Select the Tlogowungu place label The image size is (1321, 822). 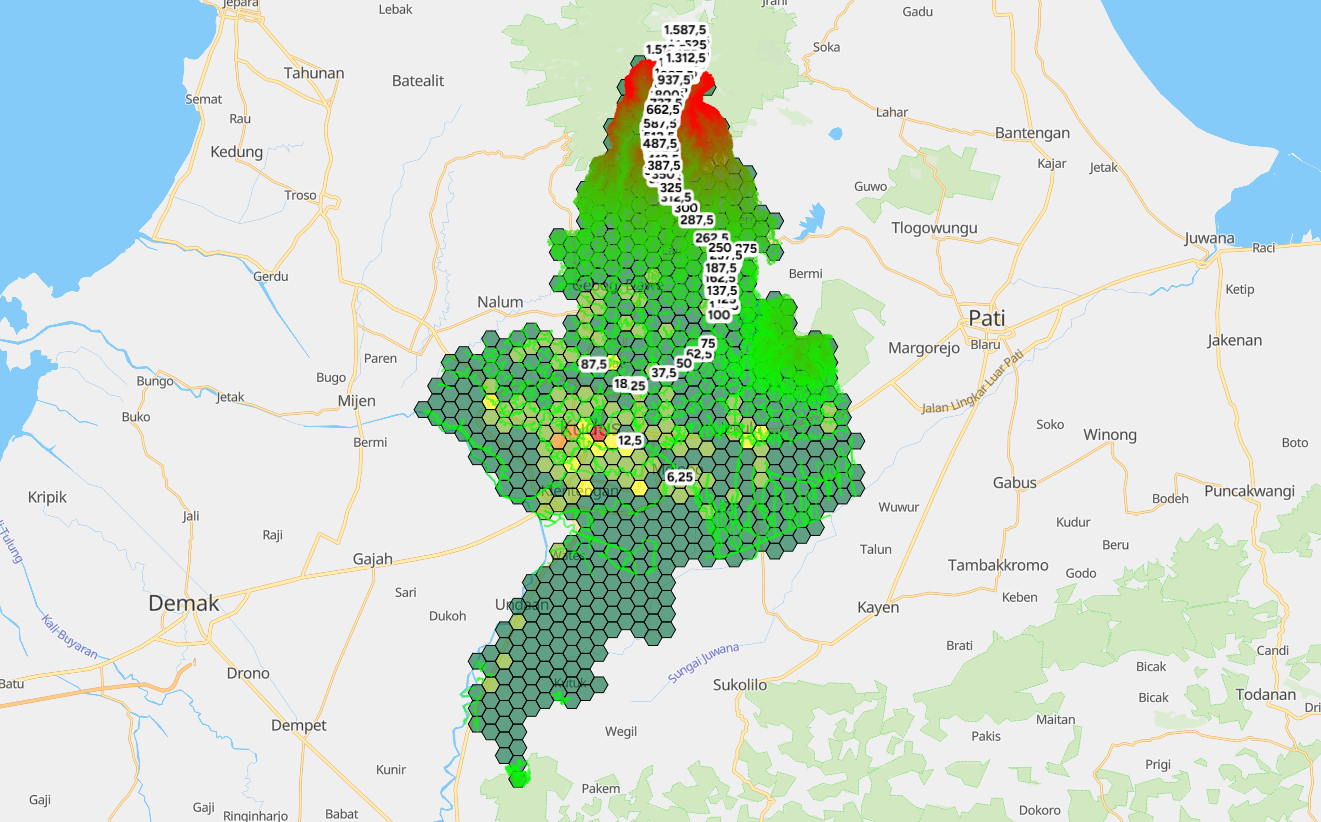pos(934,228)
